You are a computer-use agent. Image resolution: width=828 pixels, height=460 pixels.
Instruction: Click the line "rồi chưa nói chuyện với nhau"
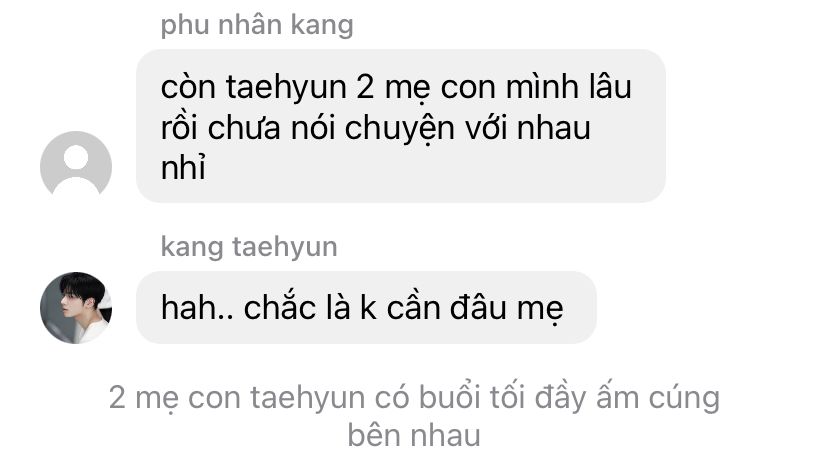(375, 128)
